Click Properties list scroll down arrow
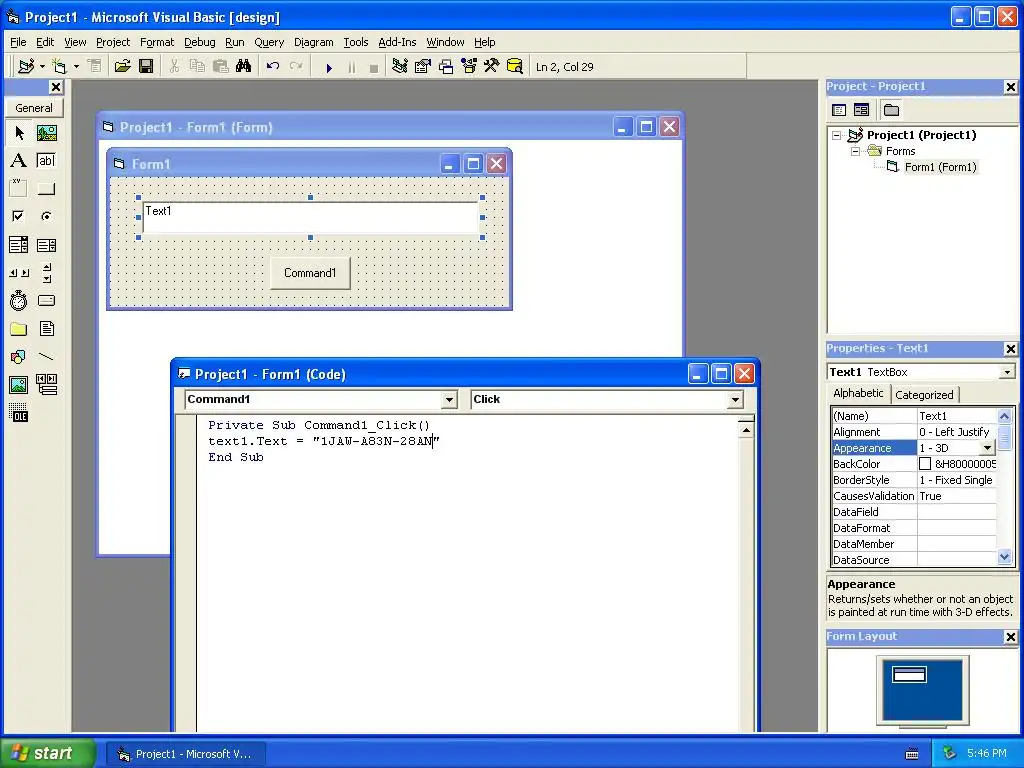1024x768 pixels. (x=1004, y=557)
